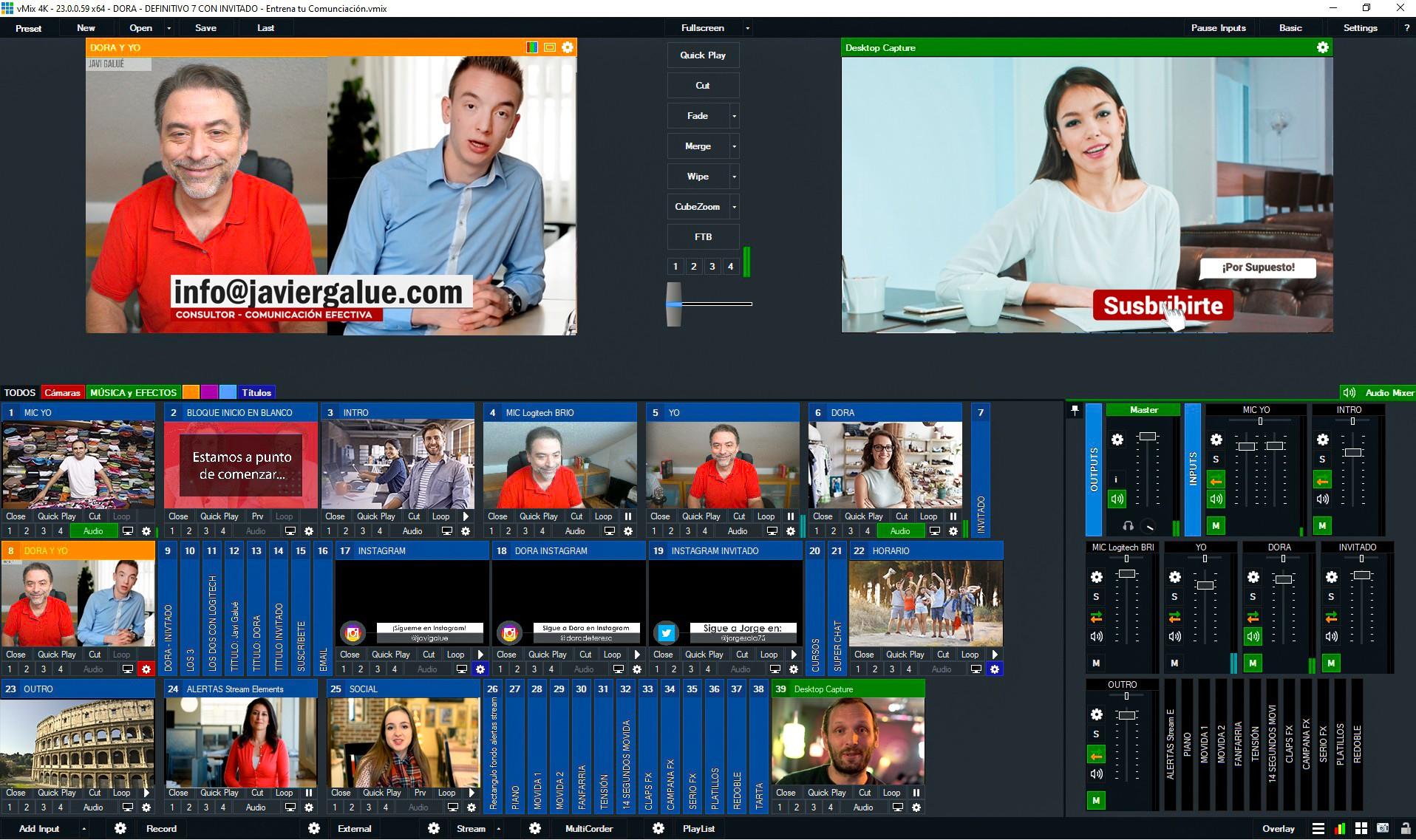Toggle Audio on MIC YO input

tap(93, 531)
